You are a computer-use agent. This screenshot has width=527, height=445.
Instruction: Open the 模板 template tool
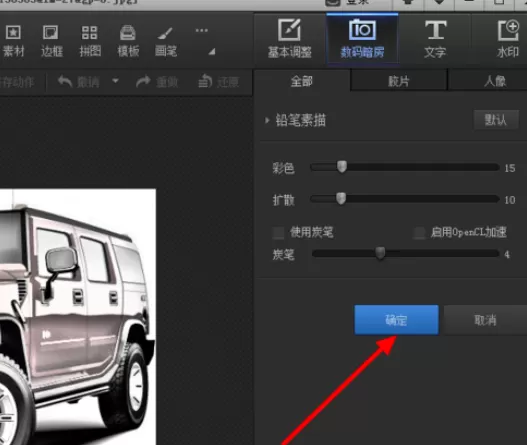click(x=128, y=41)
